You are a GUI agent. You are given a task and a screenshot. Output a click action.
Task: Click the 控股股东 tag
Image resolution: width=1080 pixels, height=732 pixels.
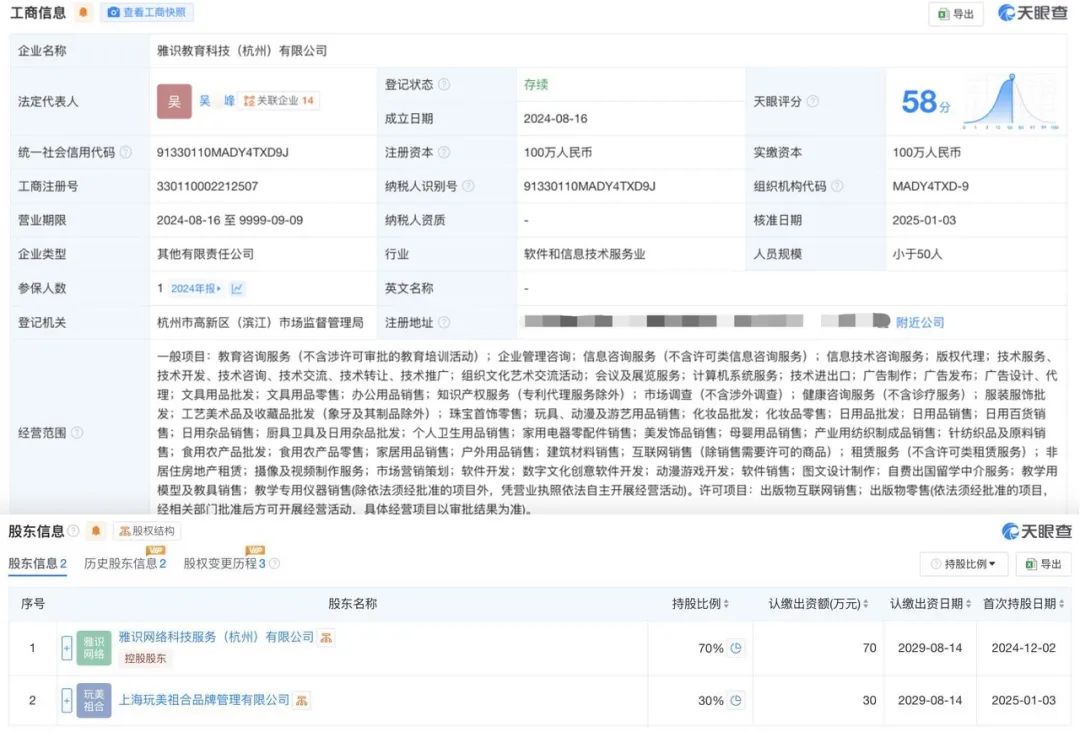click(145, 658)
